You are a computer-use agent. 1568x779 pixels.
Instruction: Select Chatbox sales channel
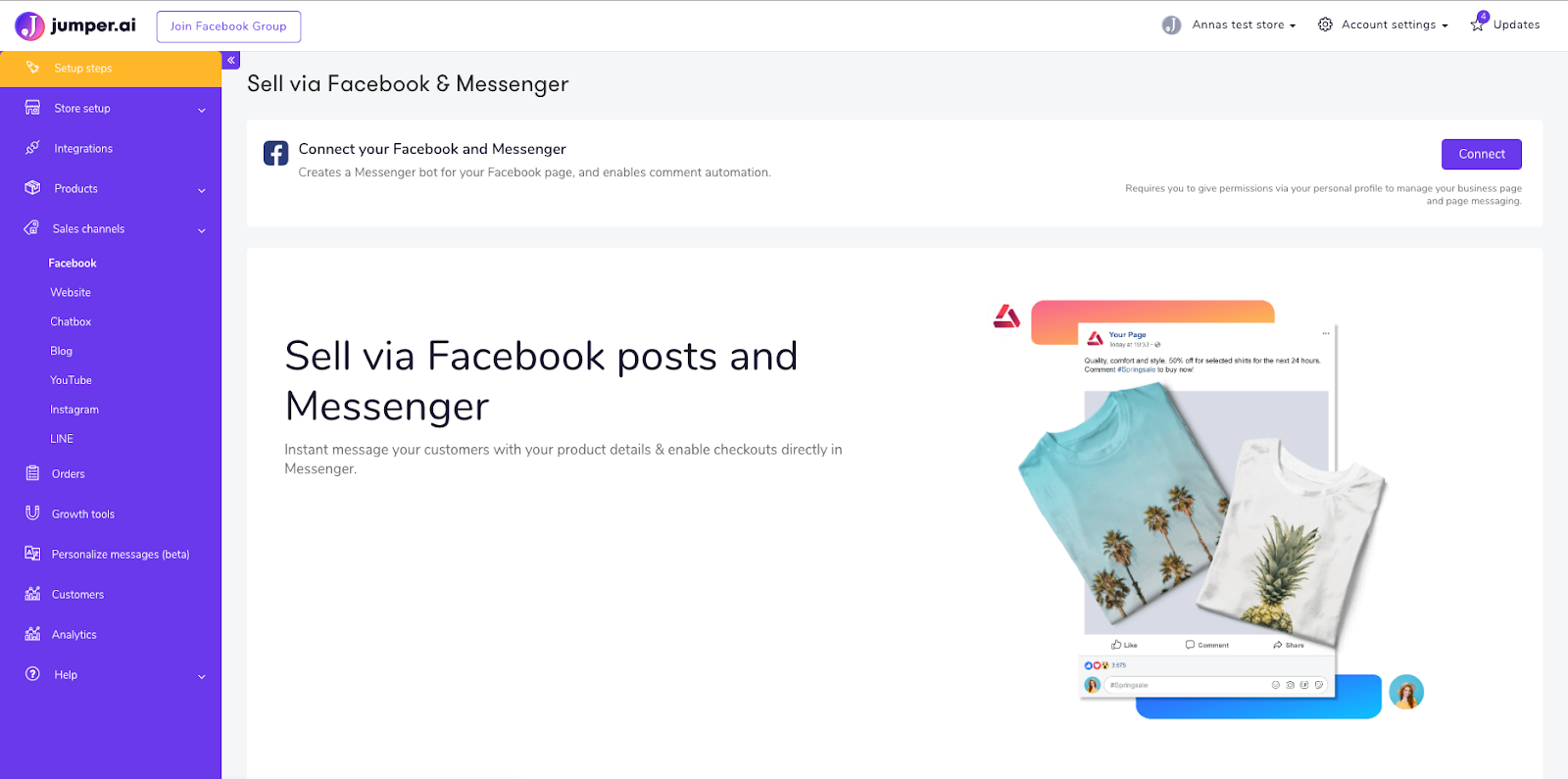tap(71, 321)
